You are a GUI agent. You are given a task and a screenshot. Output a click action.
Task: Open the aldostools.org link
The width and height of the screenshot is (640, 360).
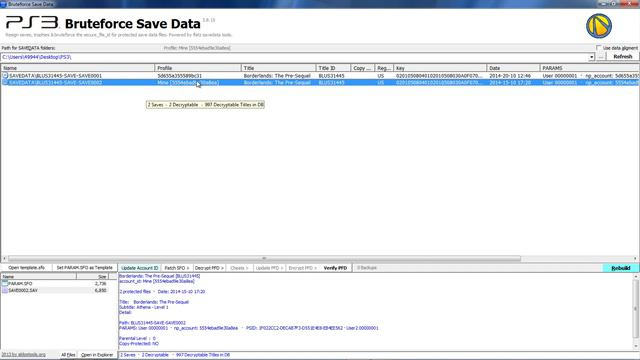23,355
